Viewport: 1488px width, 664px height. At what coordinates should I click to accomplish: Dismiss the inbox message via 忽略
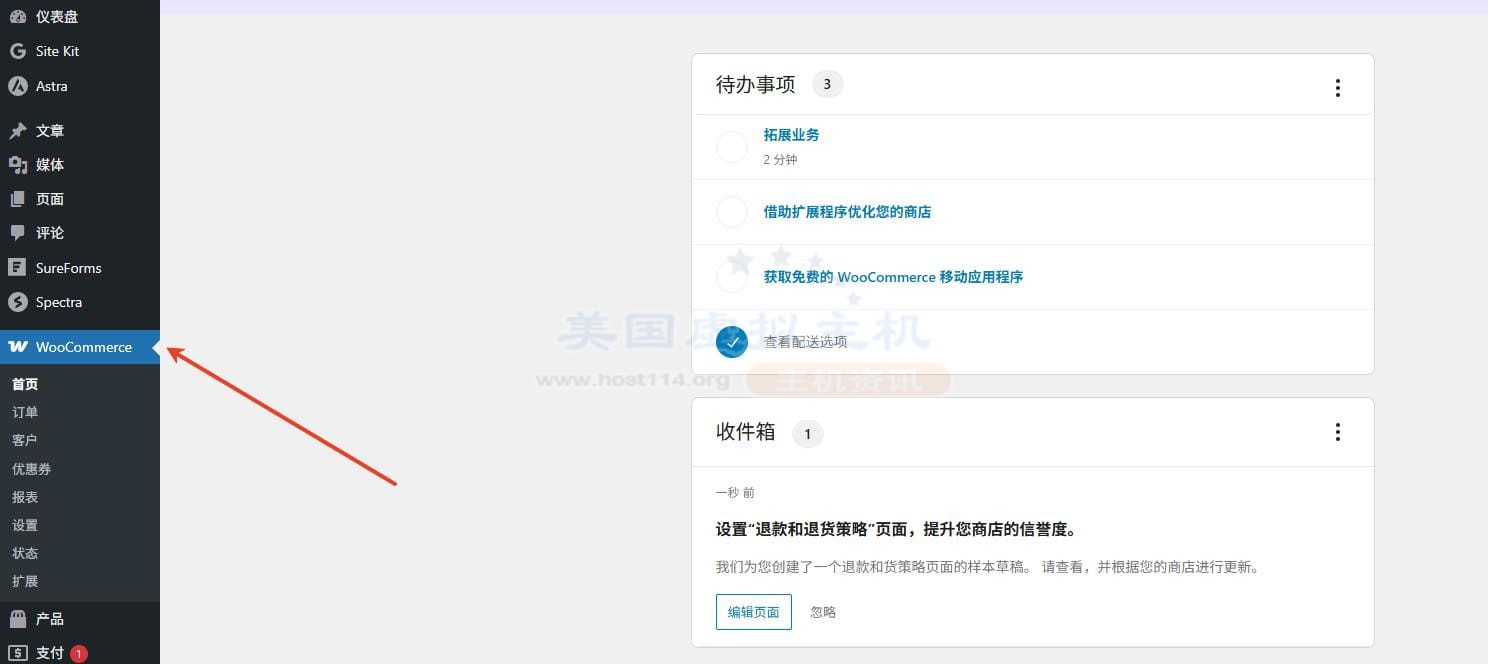point(822,611)
